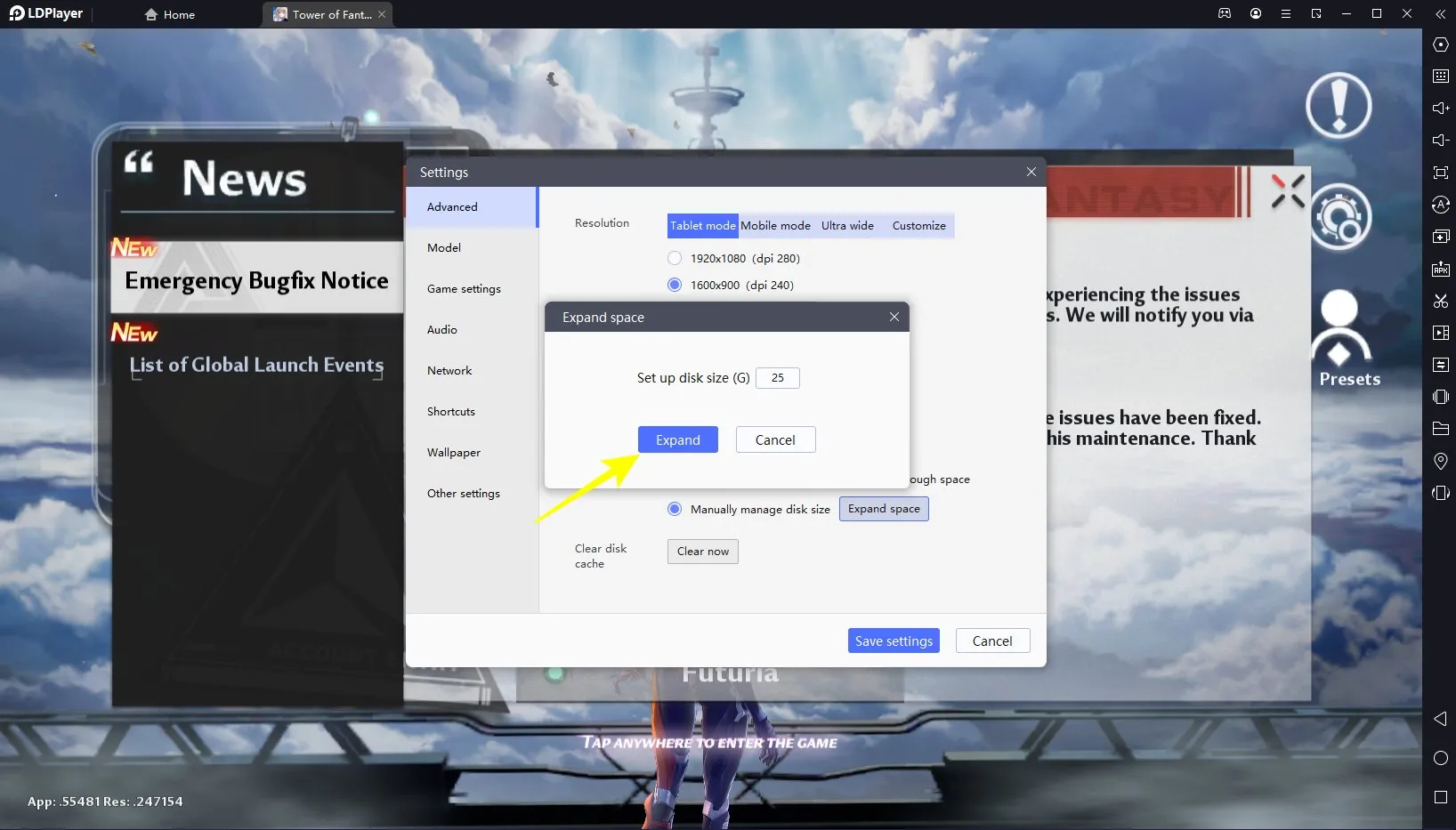Click Cancel in Expand space dialog

[x=775, y=440]
